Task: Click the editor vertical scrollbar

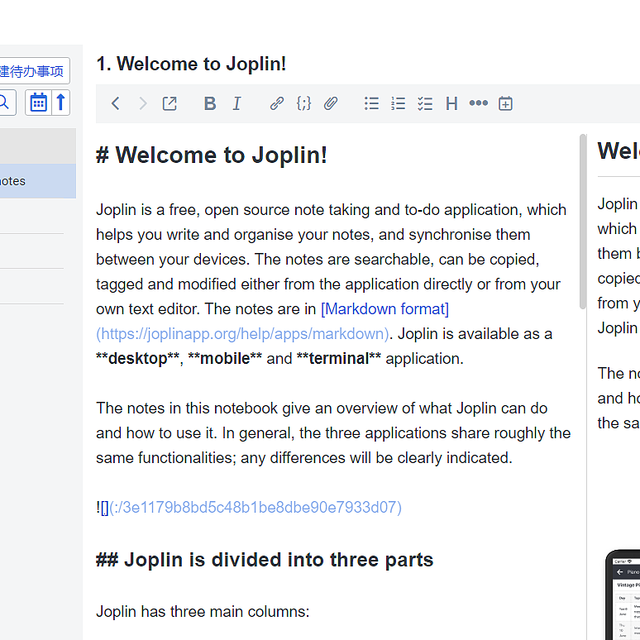Action: click(583, 221)
